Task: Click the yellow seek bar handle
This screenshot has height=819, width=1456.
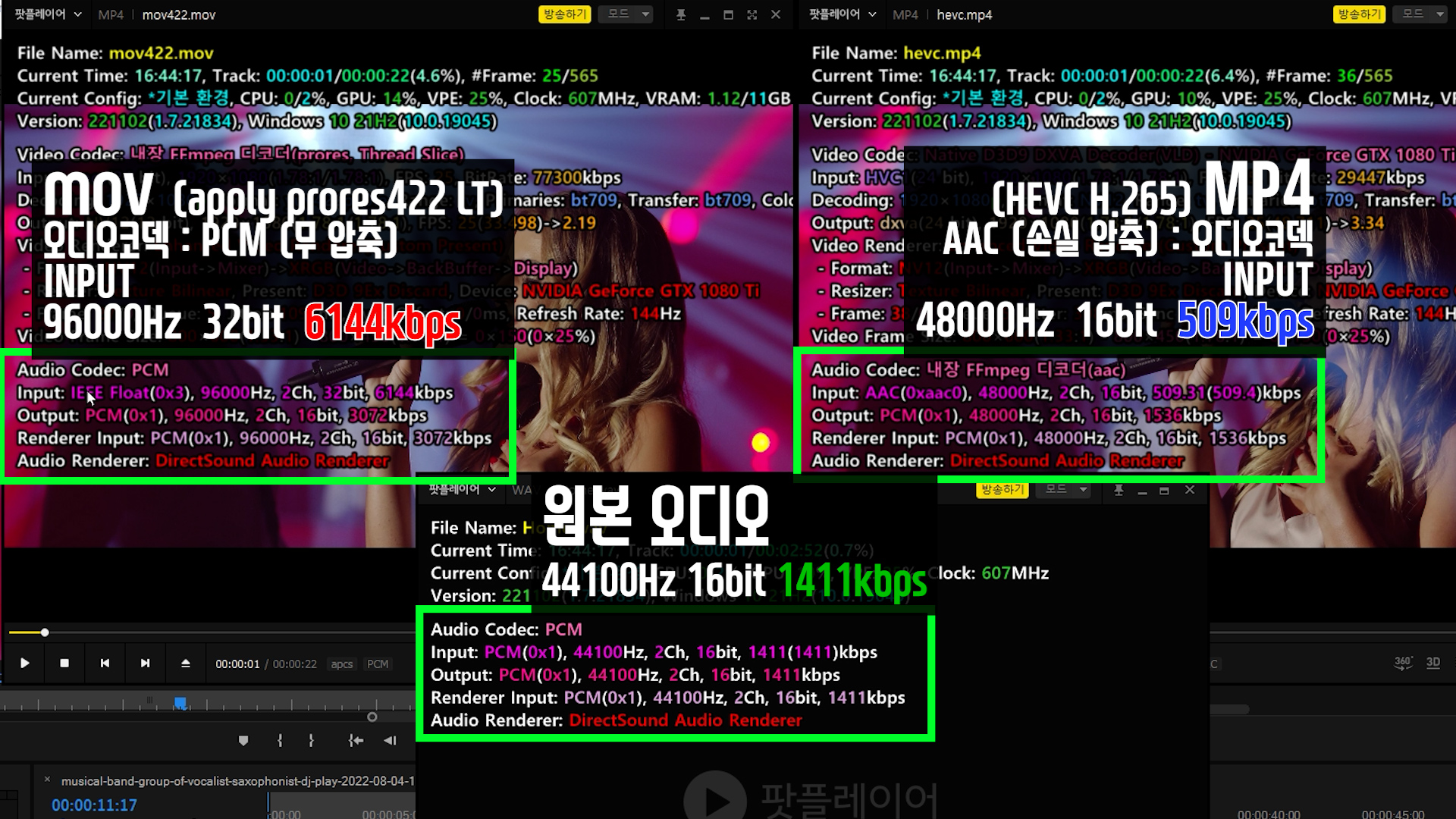Action: pos(45,632)
